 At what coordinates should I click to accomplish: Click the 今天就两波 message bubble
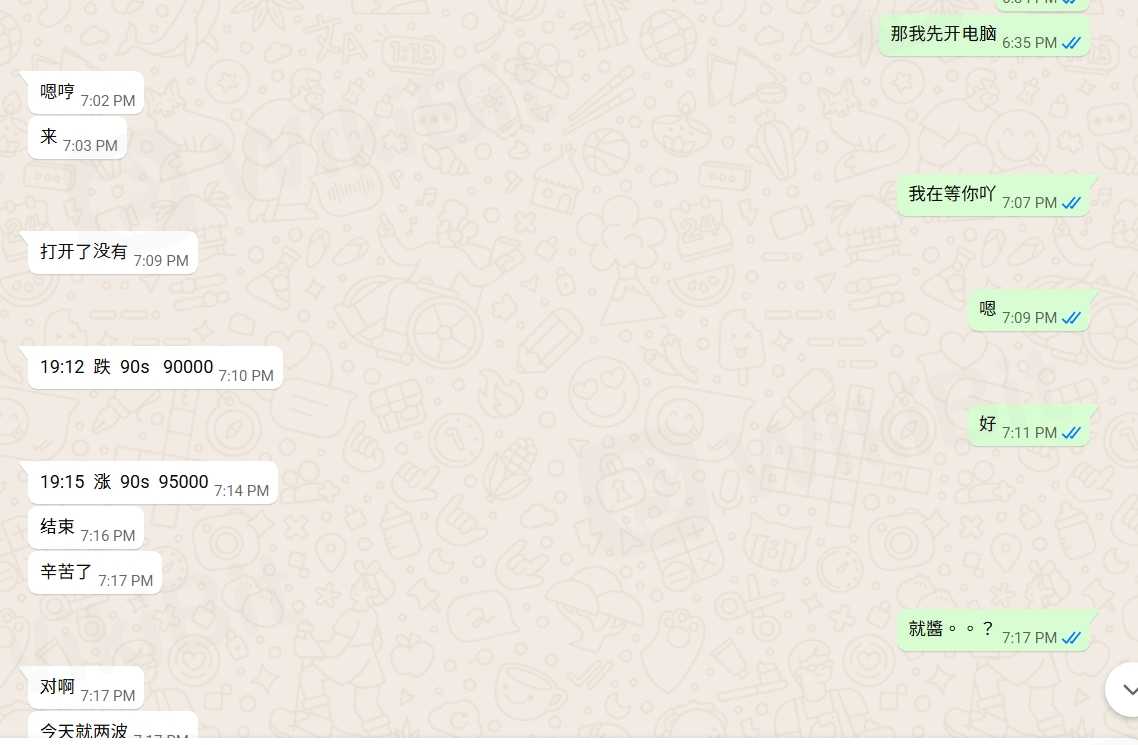pyautogui.click(x=112, y=725)
